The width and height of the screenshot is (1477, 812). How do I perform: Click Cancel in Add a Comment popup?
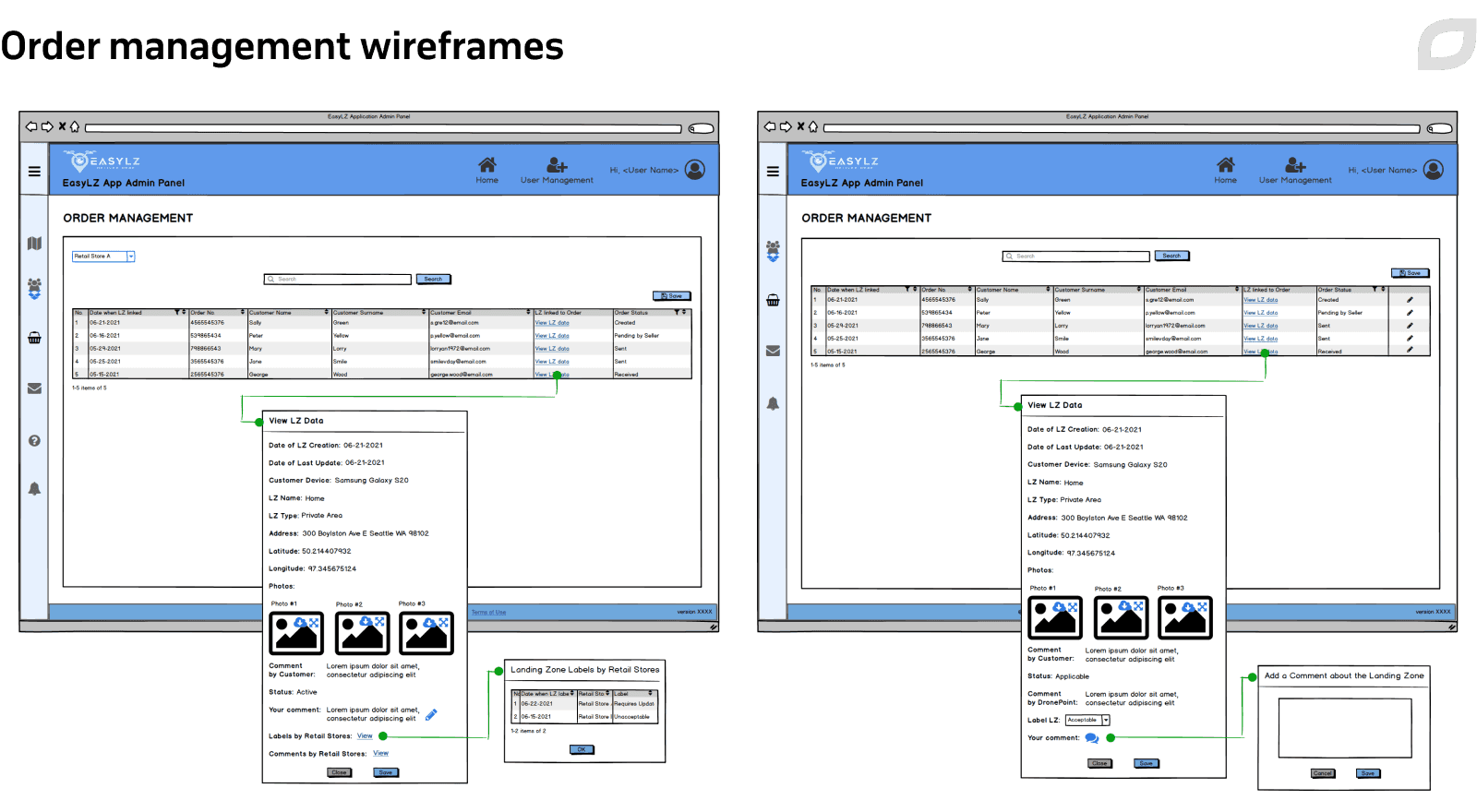1323,773
